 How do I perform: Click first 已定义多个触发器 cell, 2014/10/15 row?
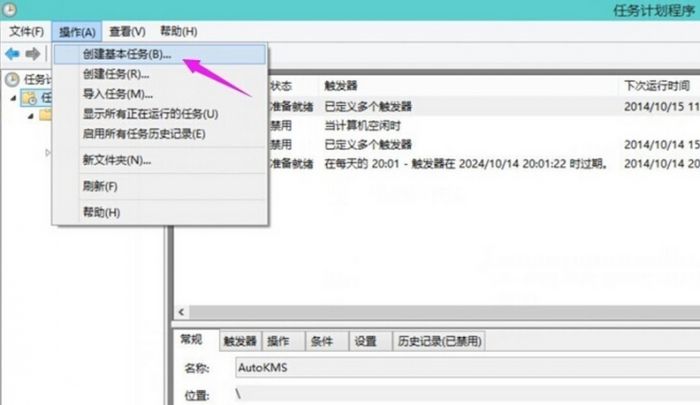[x=368, y=106]
